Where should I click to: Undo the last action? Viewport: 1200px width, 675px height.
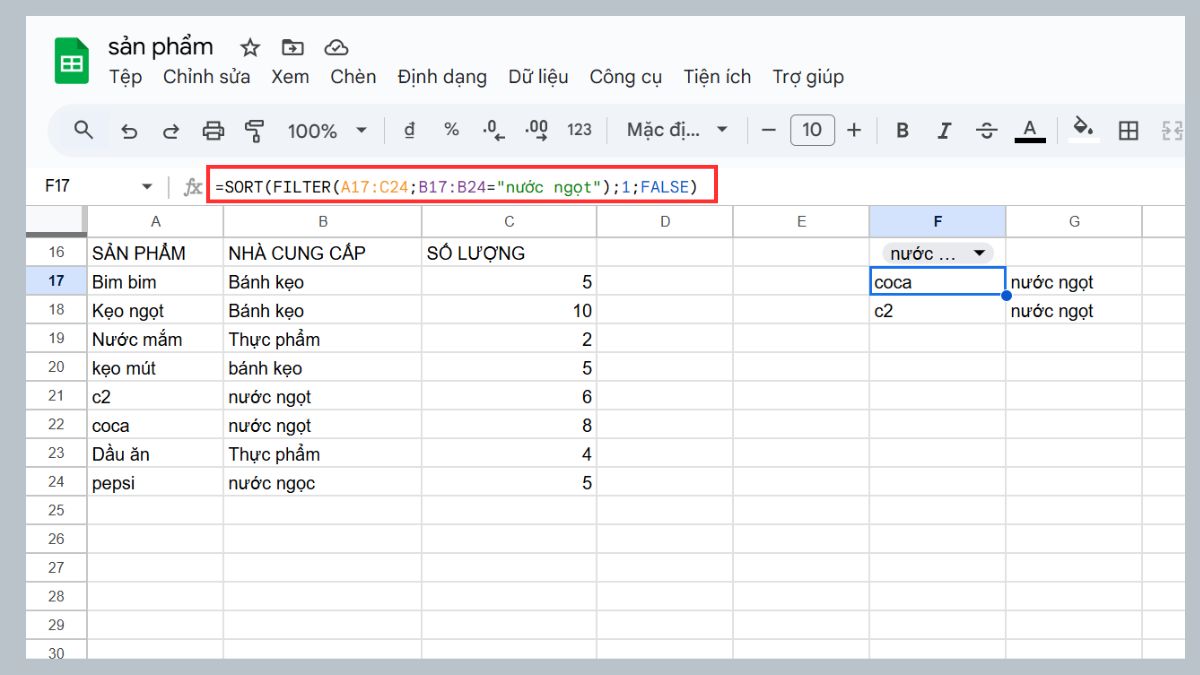tap(130, 130)
